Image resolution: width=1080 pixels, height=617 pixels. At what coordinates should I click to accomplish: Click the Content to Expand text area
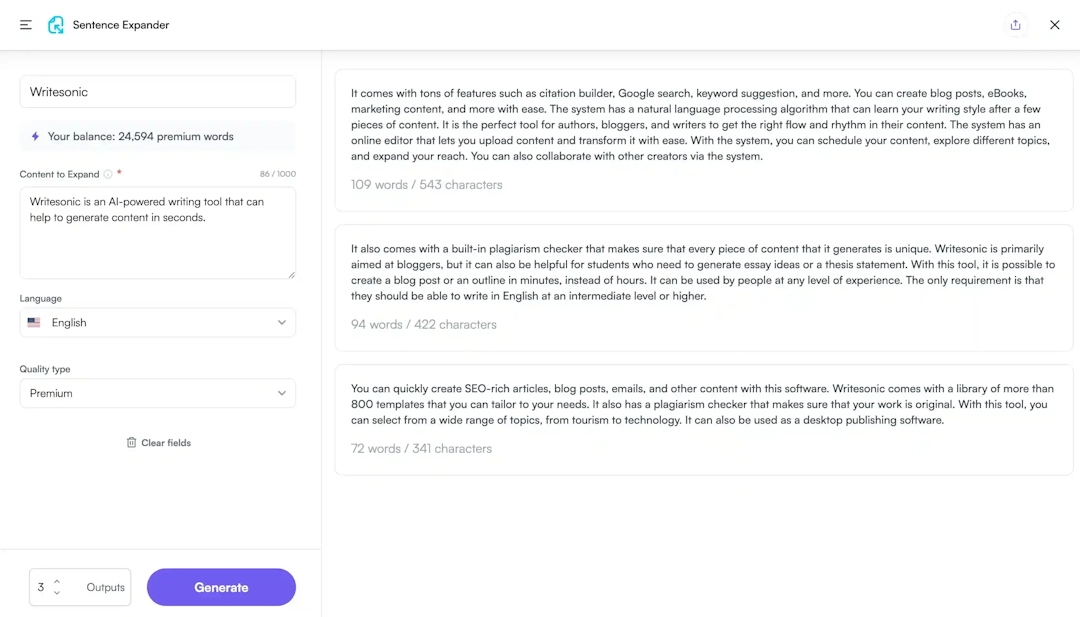pyautogui.click(x=157, y=230)
